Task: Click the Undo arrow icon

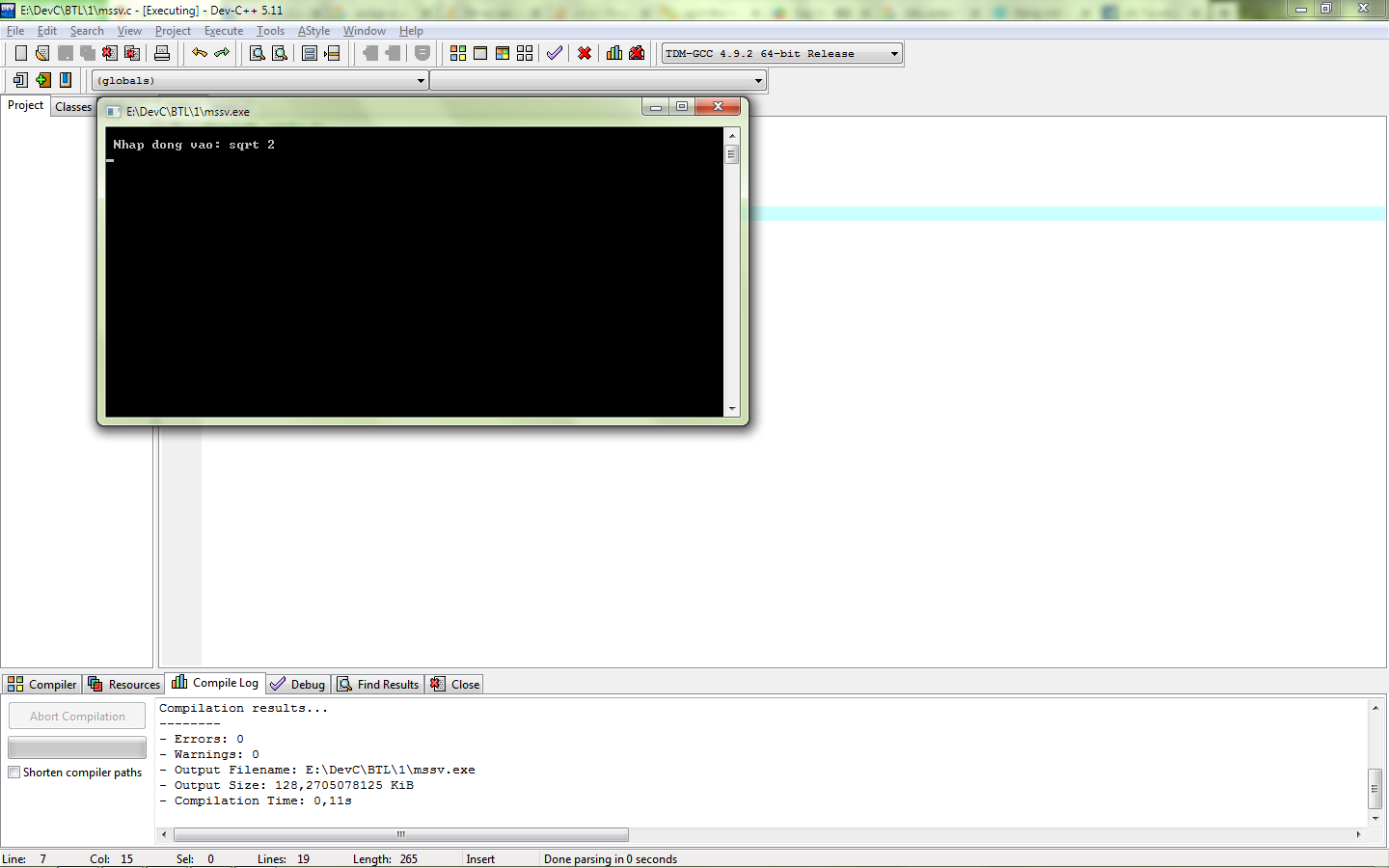Action: click(200, 53)
